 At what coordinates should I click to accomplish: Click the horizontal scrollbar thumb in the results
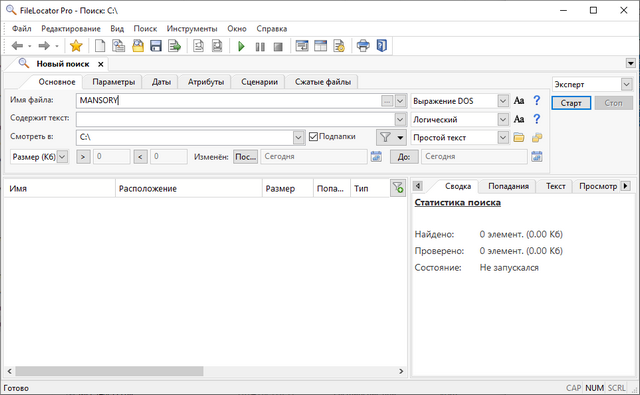point(109,371)
